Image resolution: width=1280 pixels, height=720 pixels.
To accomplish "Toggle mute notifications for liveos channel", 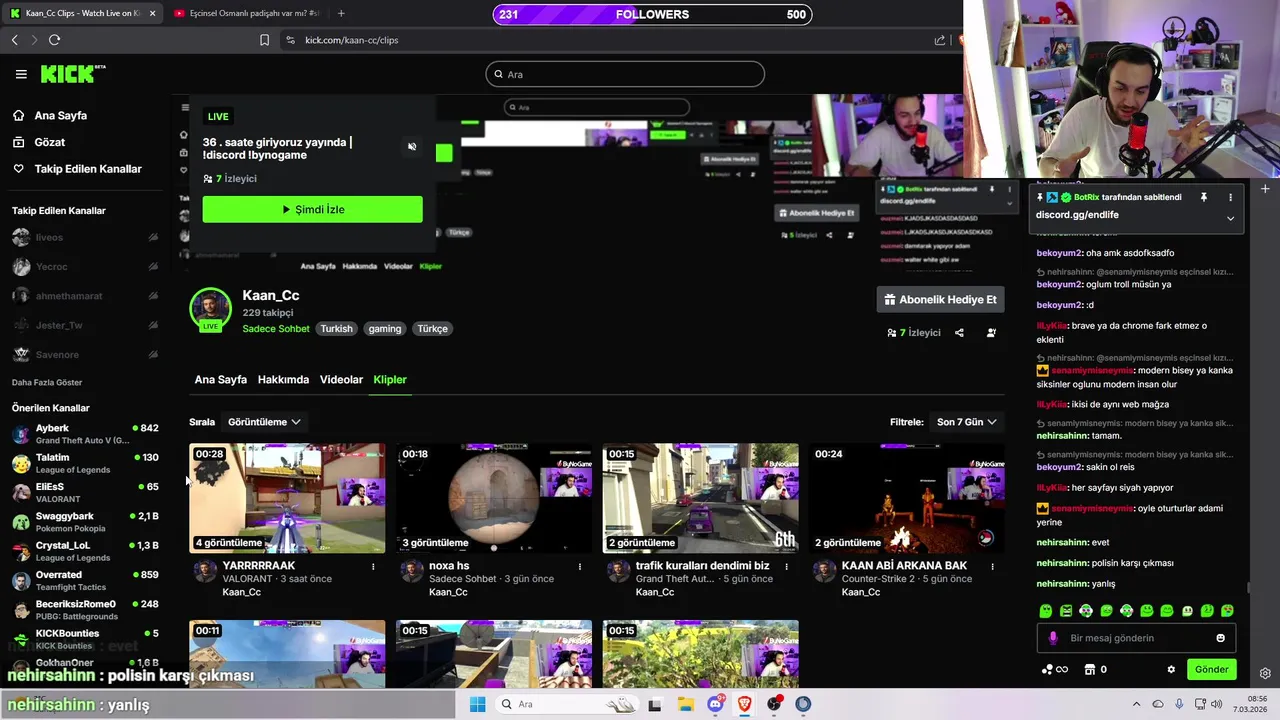I will click(153, 238).
